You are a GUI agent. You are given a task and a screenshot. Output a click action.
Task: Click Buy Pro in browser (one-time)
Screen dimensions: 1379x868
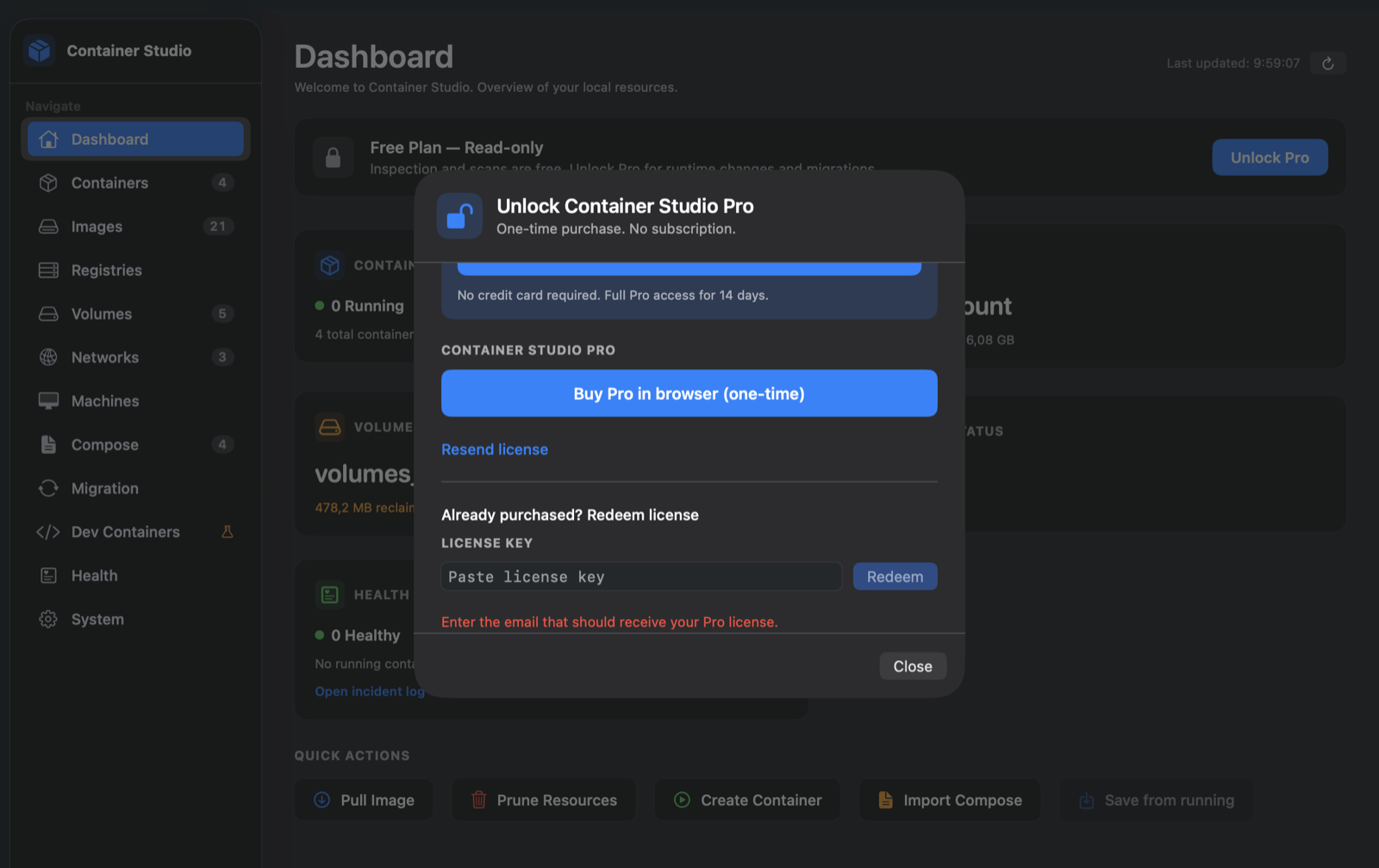click(x=689, y=394)
